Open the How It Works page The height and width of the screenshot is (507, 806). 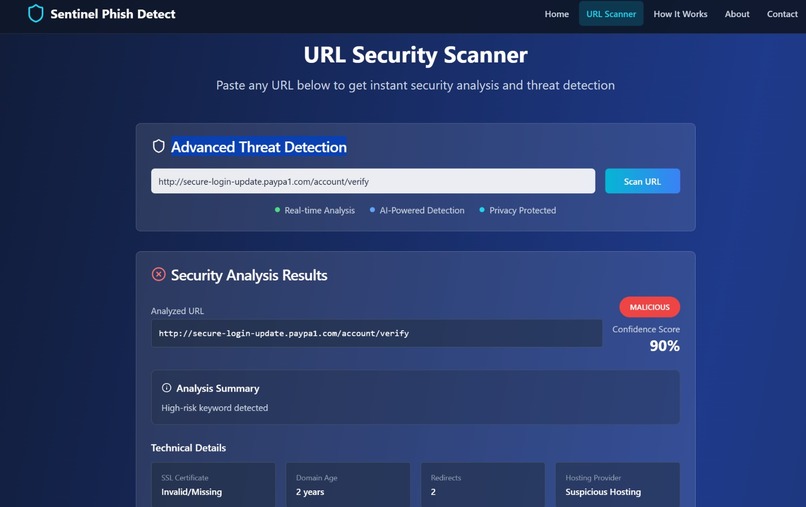(x=681, y=14)
